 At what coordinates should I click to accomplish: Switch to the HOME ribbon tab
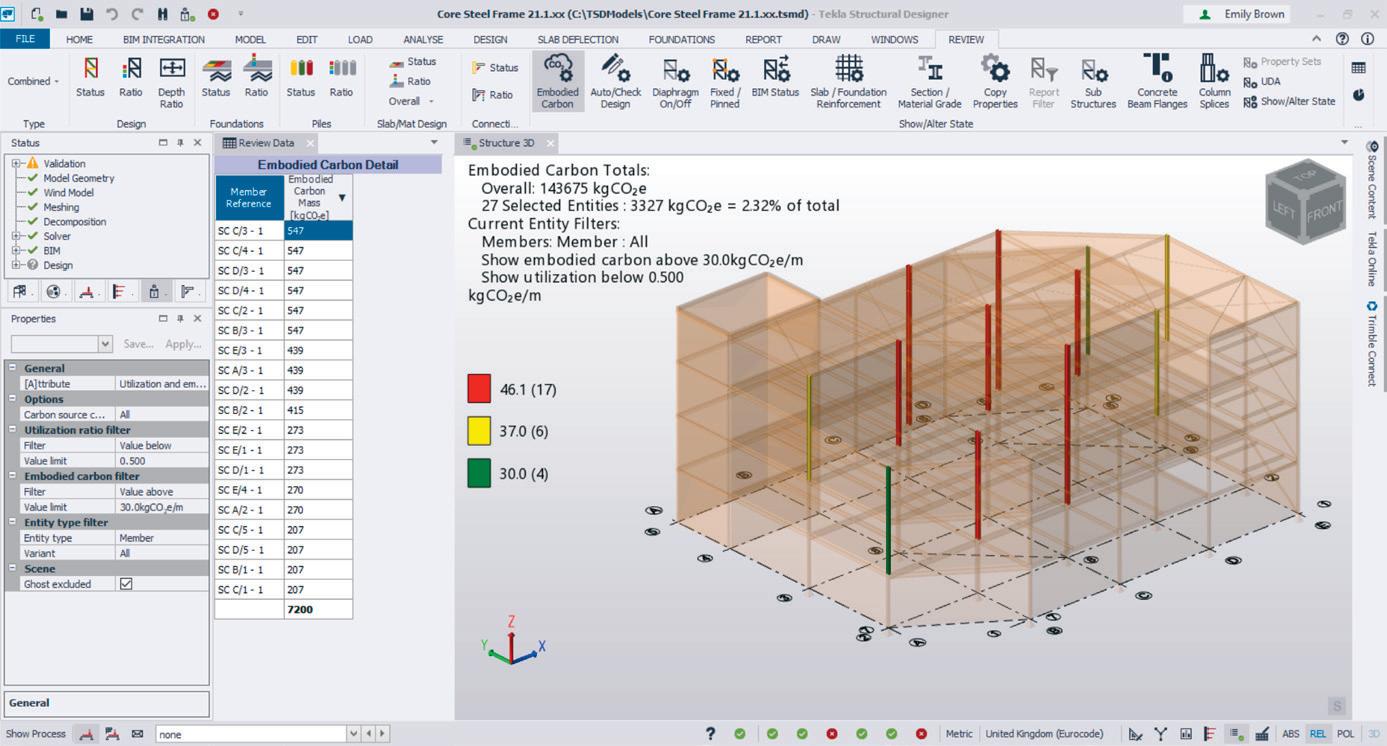pyautogui.click(x=79, y=39)
